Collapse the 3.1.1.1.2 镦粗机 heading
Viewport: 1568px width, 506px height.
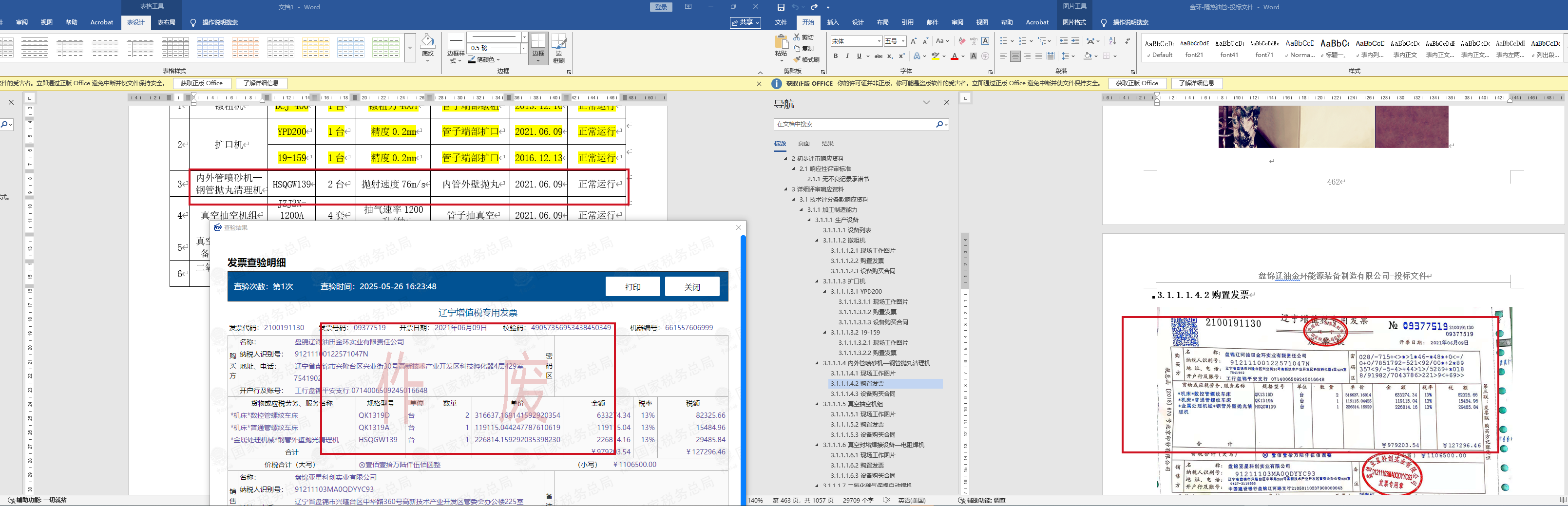point(818,240)
